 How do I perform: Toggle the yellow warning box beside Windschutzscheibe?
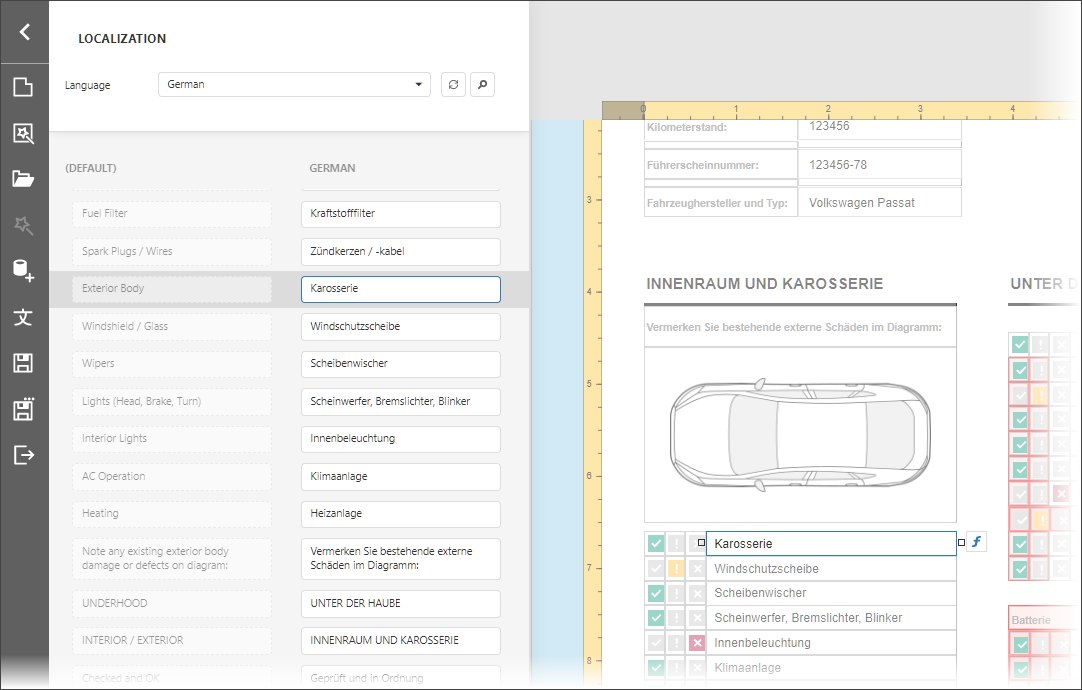[676, 569]
